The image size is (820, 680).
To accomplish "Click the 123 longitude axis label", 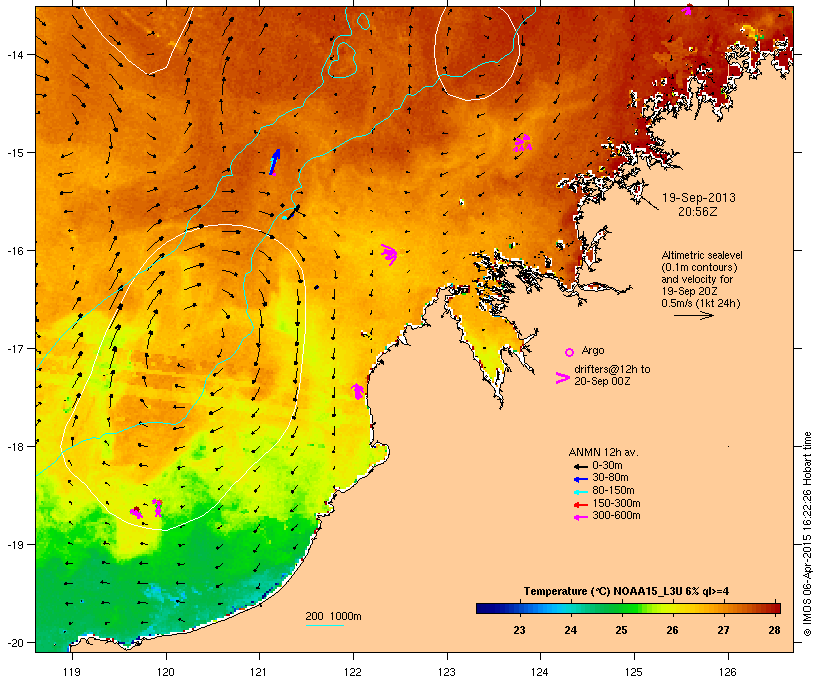I will point(447,672).
